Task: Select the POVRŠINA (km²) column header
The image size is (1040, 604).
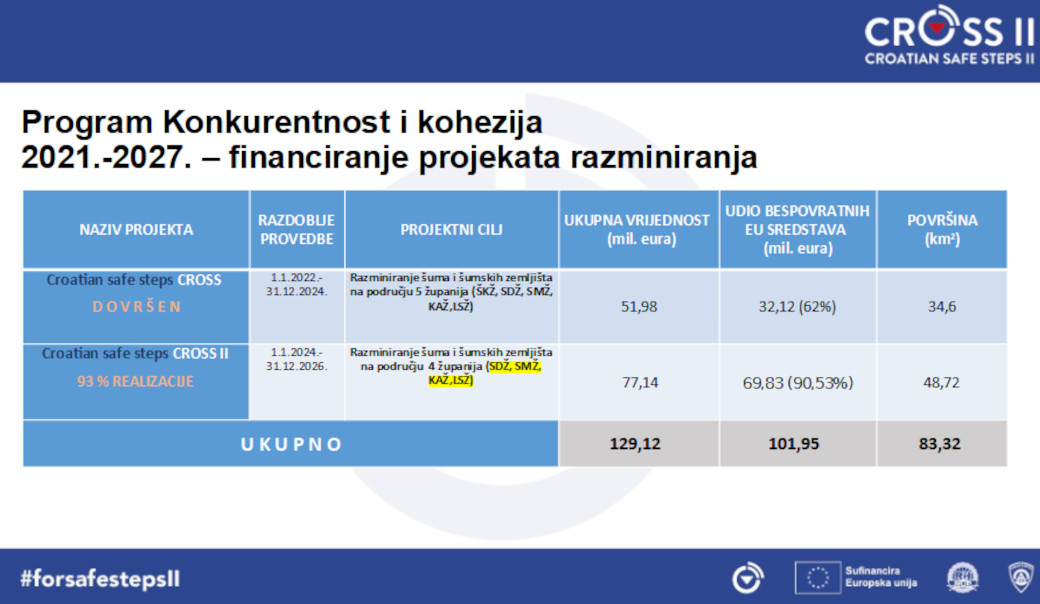Action: coord(941,229)
